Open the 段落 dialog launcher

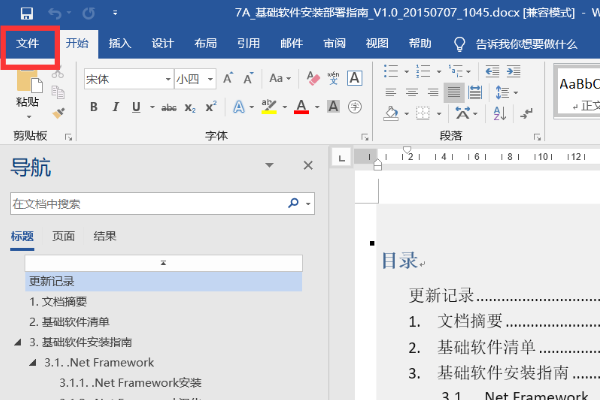pyautogui.click(x=537, y=137)
